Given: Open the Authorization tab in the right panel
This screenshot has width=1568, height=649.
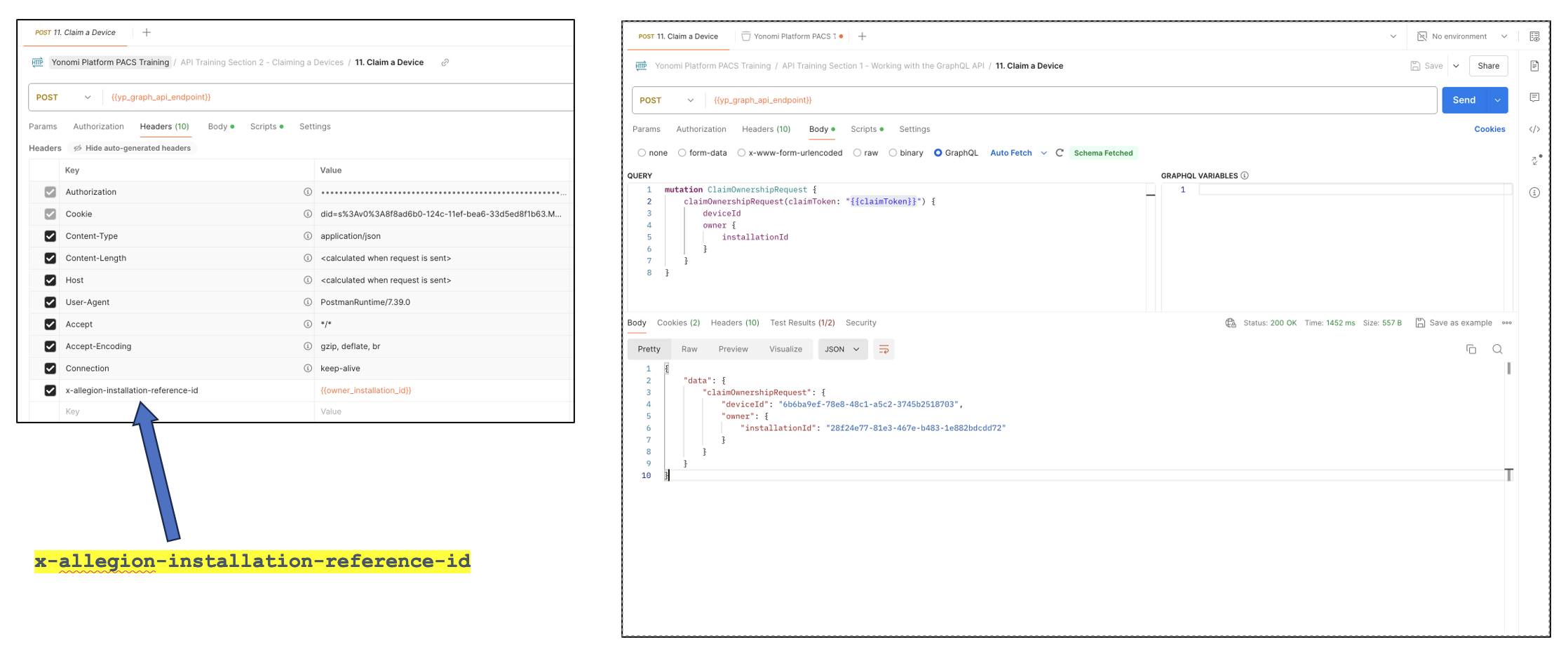Looking at the screenshot, I should pyautogui.click(x=701, y=129).
